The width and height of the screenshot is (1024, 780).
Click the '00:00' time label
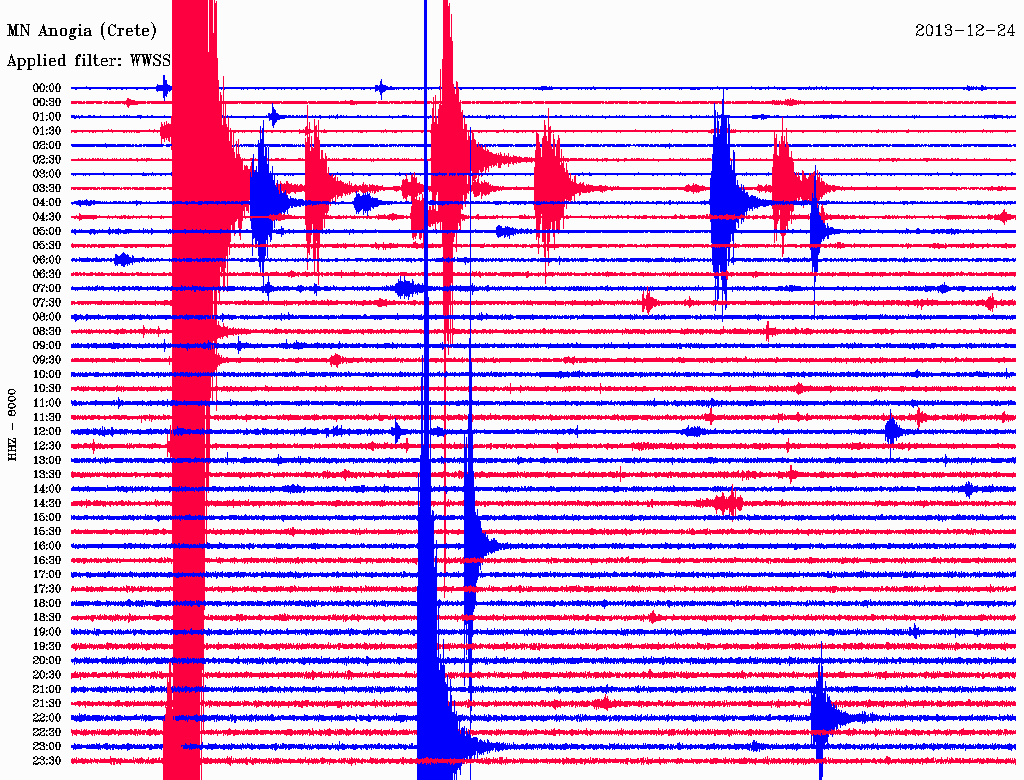[x=47, y=88]
